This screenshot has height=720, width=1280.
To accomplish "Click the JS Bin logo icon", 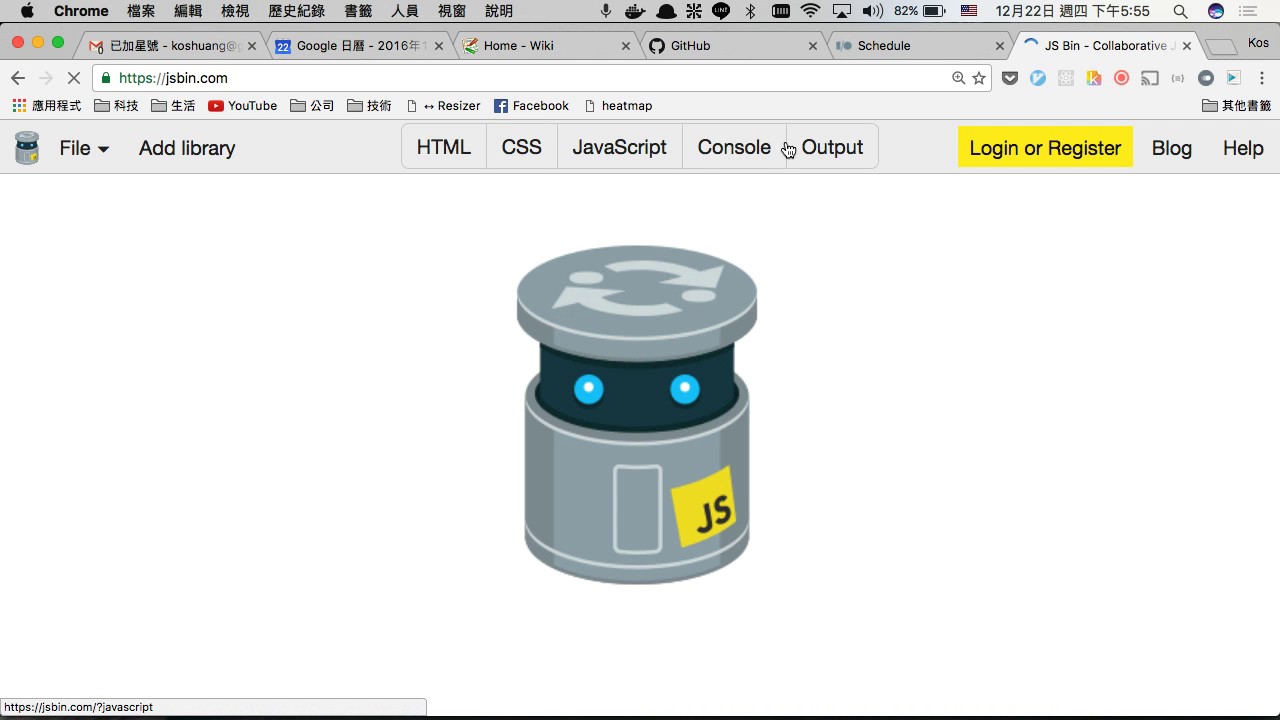I will [x=27, y=148].
